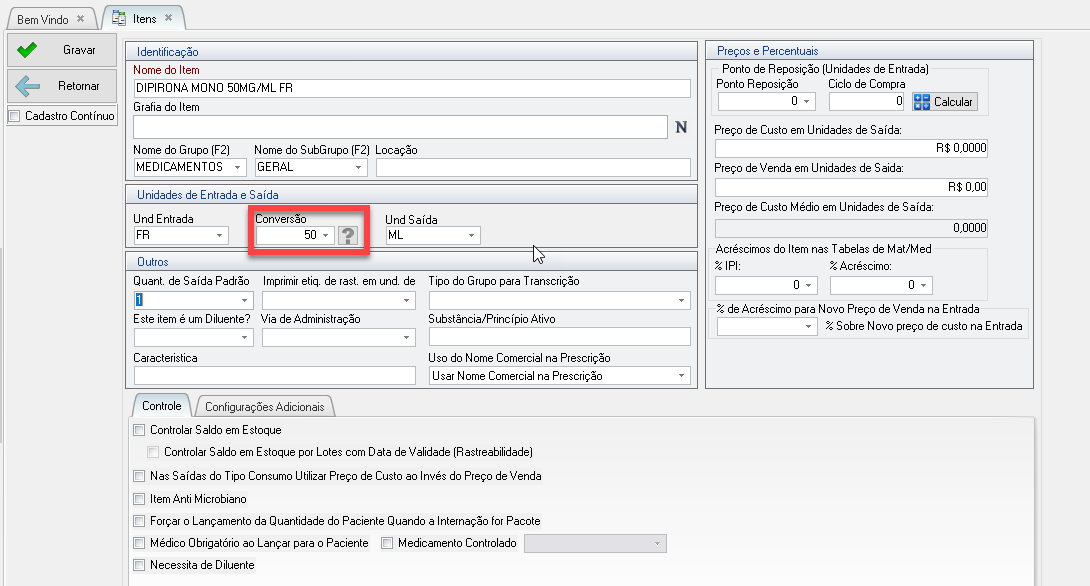Close the Itens tab with its X
Image resolution: width=1090 pixels, height=586 pixels.
tap(168, 18)
